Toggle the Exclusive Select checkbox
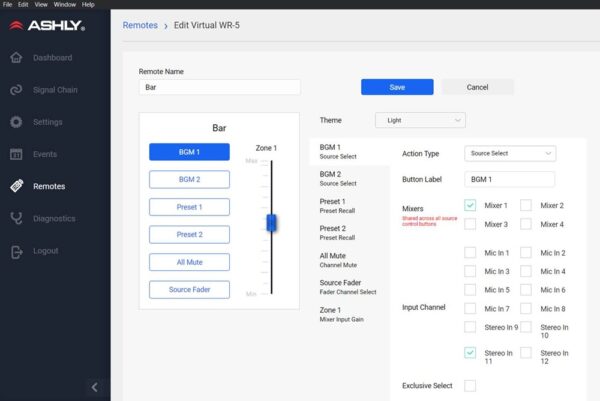Screen dimensions: 600x401 (x=470, y=386)
